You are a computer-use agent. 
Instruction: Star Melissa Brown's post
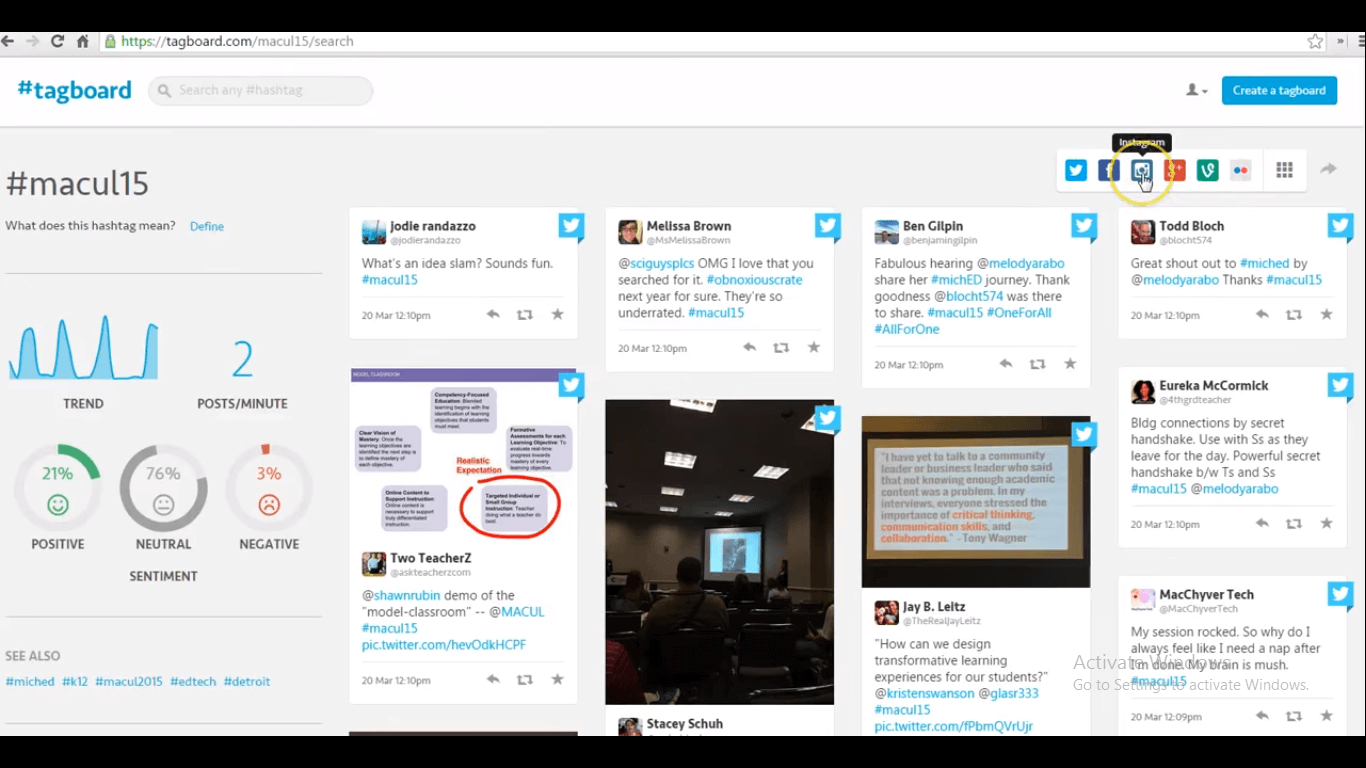click(x=814, y=347)
